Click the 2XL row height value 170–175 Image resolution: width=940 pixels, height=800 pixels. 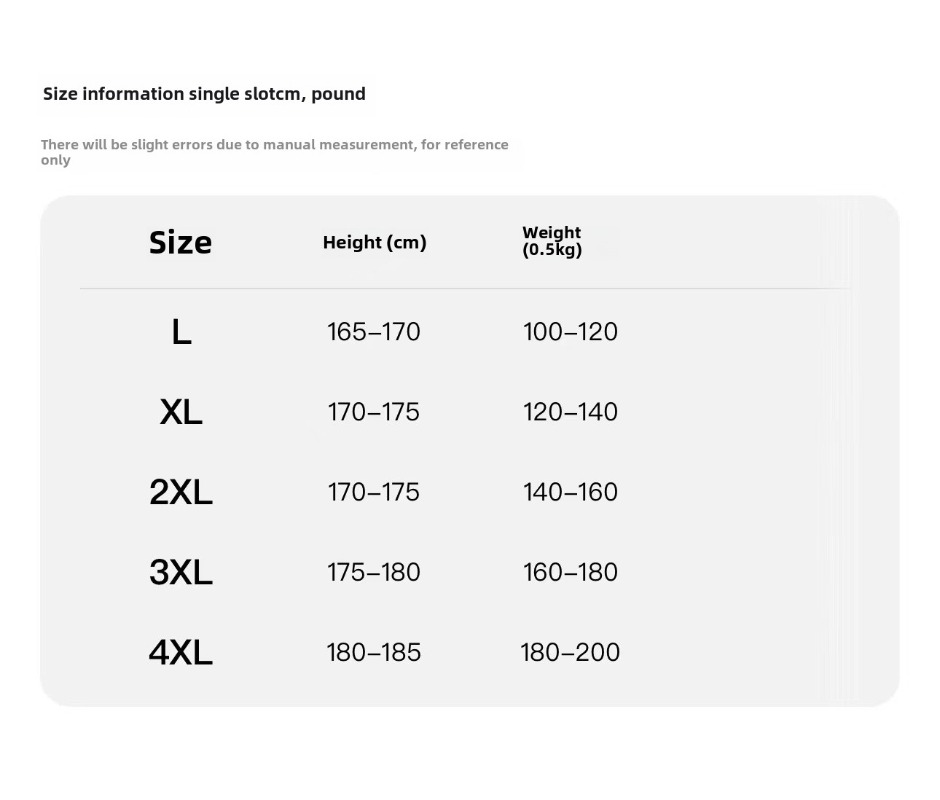click(373, 492)
